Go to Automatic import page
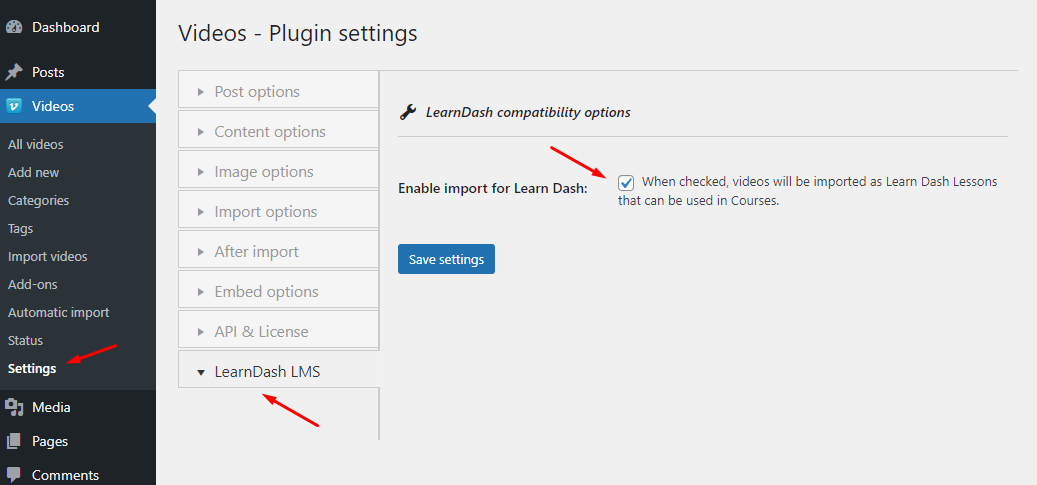 pyautogui.click(x=59, y=312)
